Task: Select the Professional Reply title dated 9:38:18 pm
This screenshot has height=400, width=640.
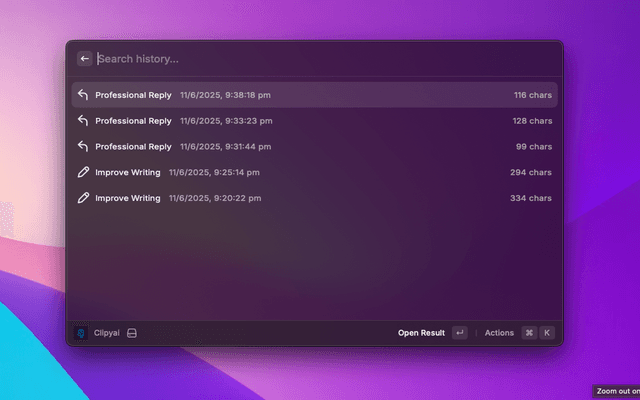Action: point(133,95)
